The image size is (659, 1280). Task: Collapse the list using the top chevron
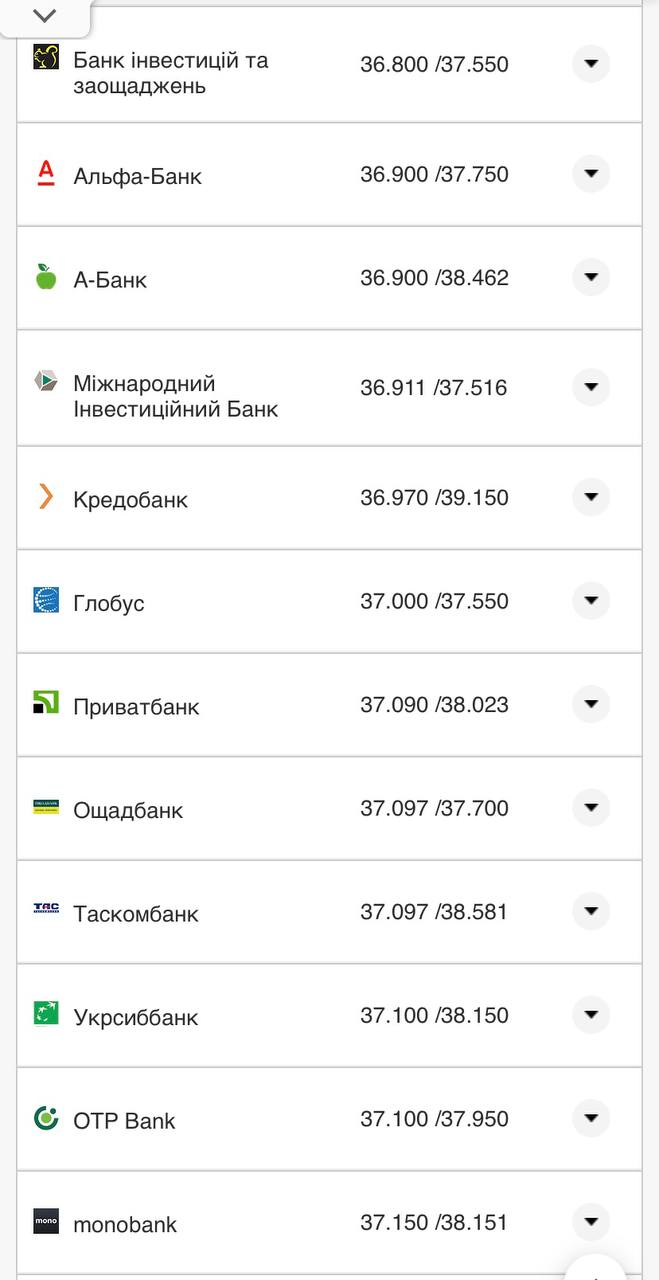43,16
